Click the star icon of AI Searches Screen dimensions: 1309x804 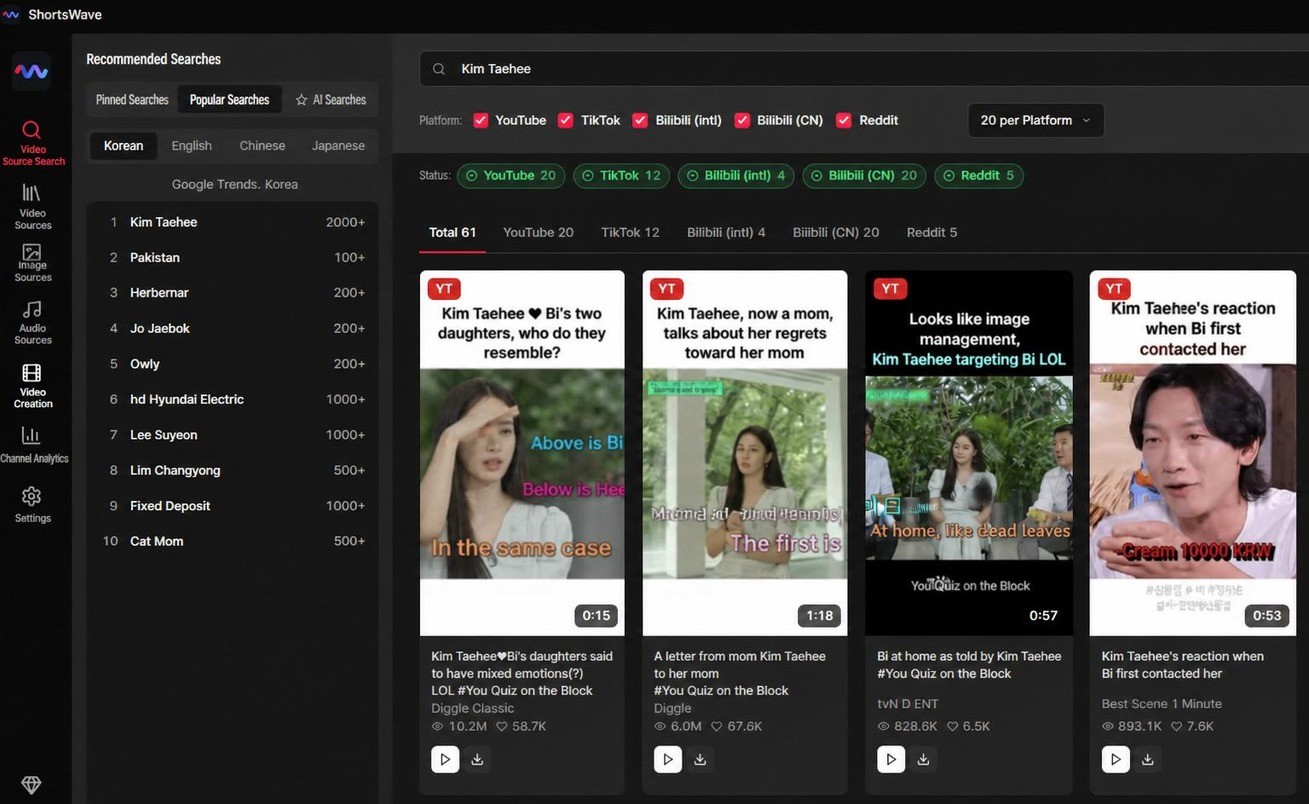pos(301,100)
